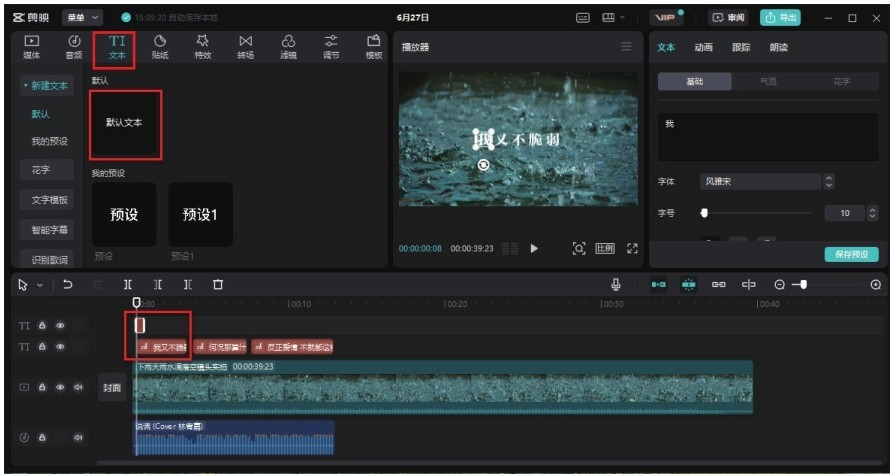893x476 pixels.
Task: Select the 动画 tab in properties panel
Action: pos(703,47)
